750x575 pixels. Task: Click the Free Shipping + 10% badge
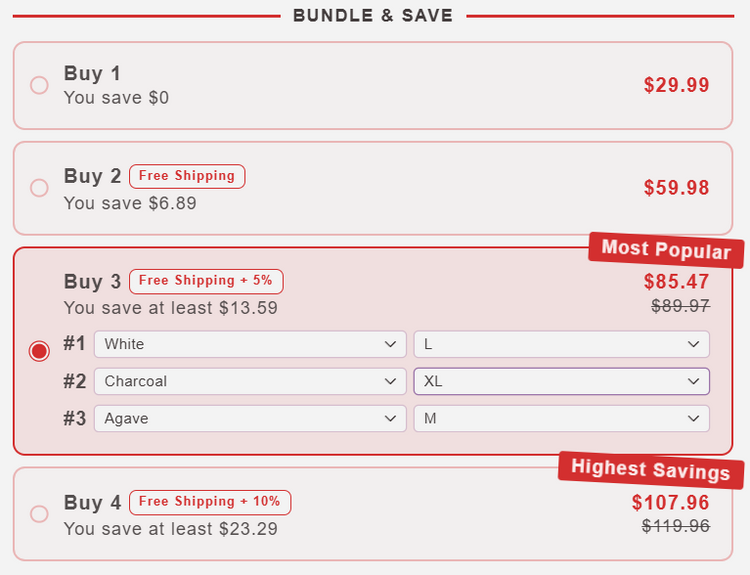tap(210, 501)
